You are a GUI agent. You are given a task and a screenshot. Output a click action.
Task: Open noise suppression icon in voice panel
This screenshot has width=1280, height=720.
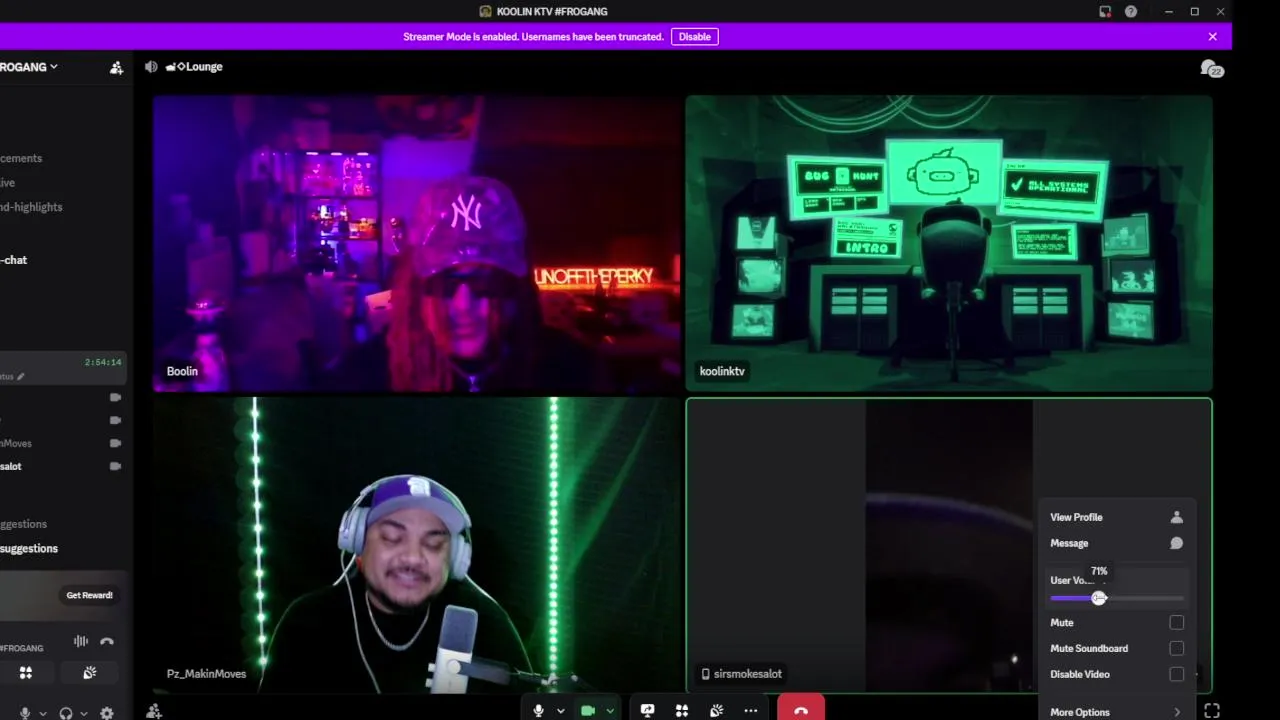(x=81, y=641)
